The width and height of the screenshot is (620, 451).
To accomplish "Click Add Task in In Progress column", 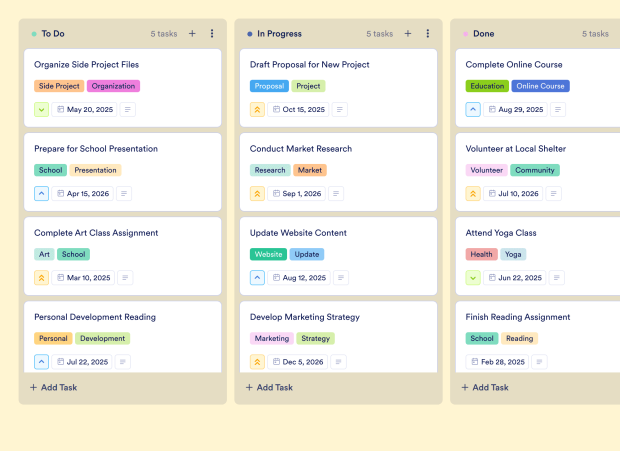I will click(270, 387).
